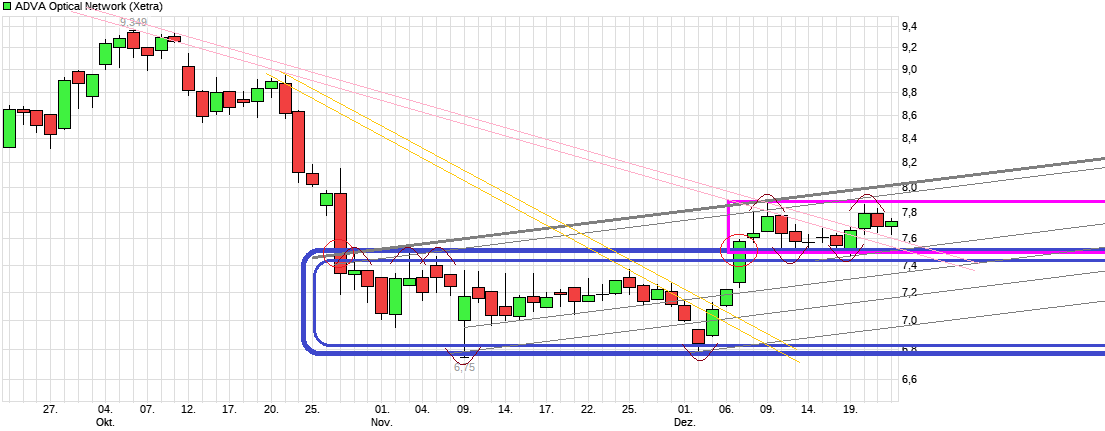1105x431 pixels.
Task: Select the 7,0 price axis label
Action: pos(910,320)
